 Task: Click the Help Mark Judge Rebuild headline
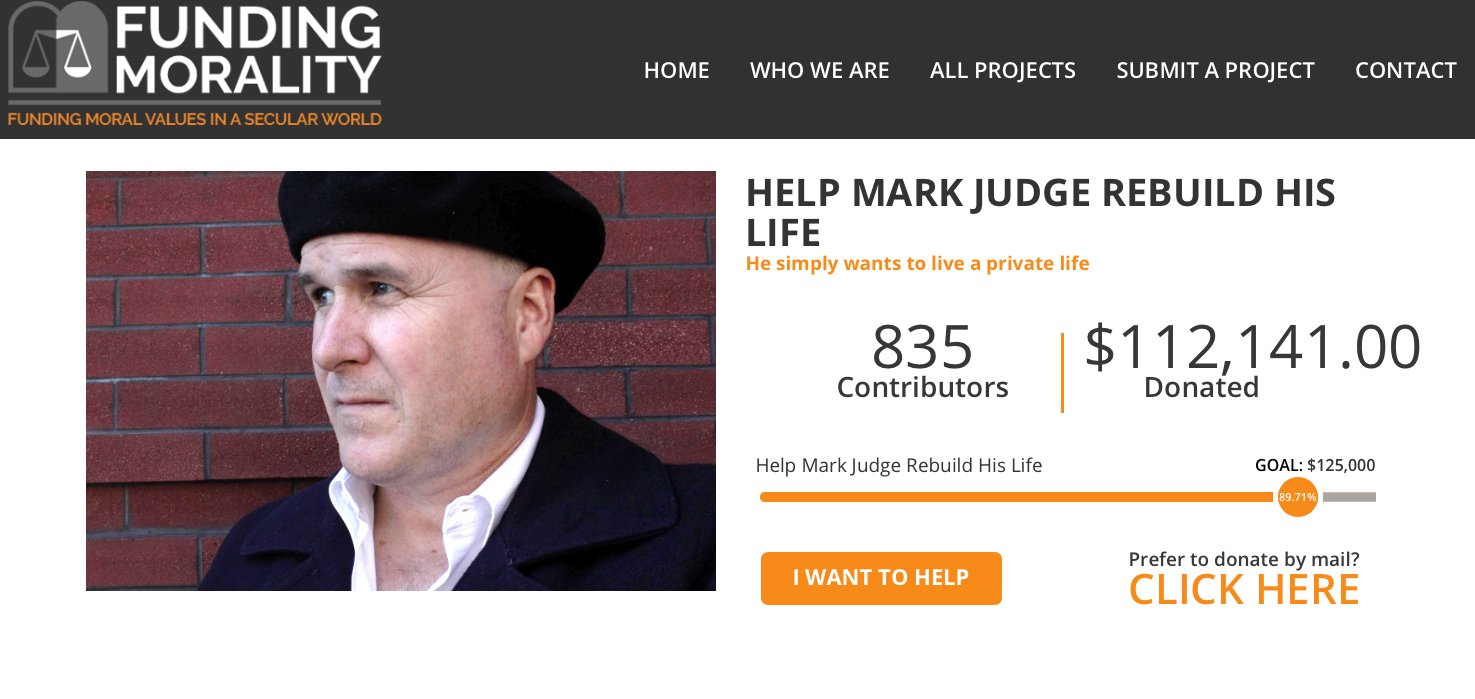(x=1041, y=212)
